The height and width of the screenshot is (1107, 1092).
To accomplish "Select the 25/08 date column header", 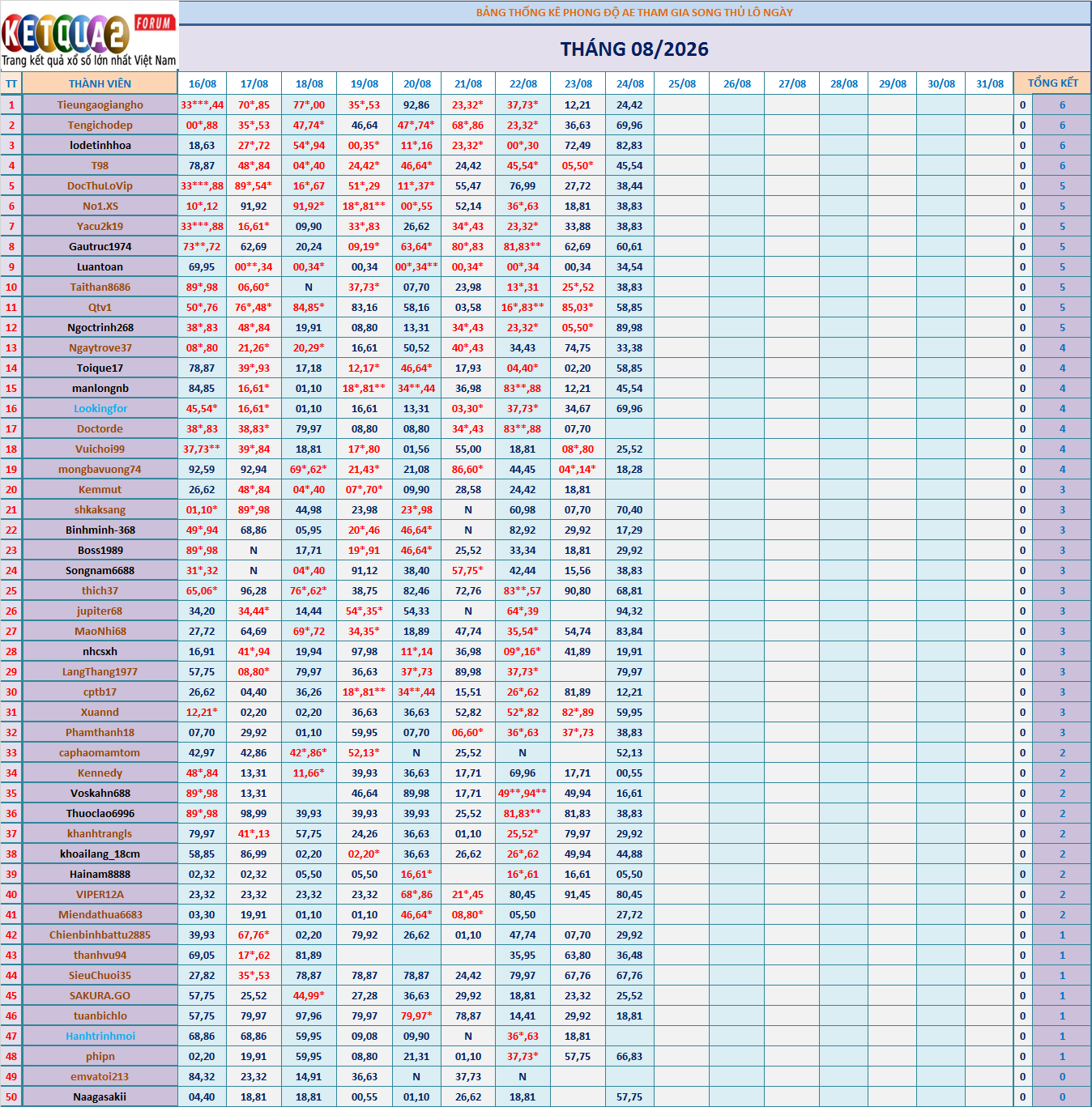I will (682, 84).
